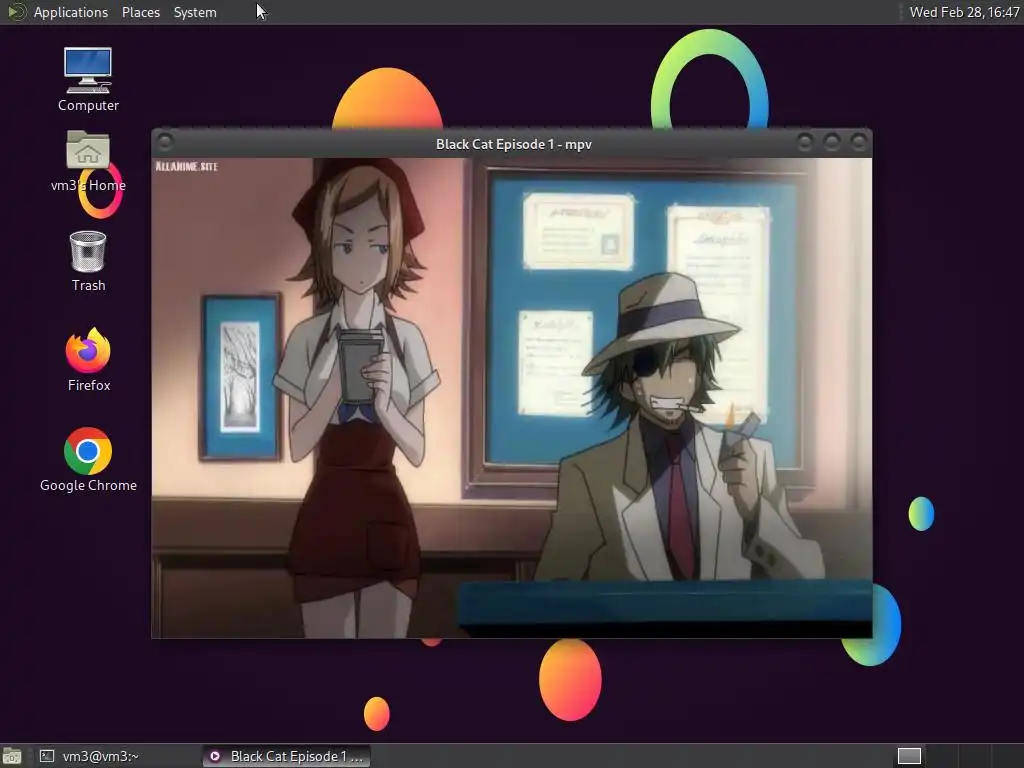
Task: Minimize the mpv window
Action: coord(805,142)
